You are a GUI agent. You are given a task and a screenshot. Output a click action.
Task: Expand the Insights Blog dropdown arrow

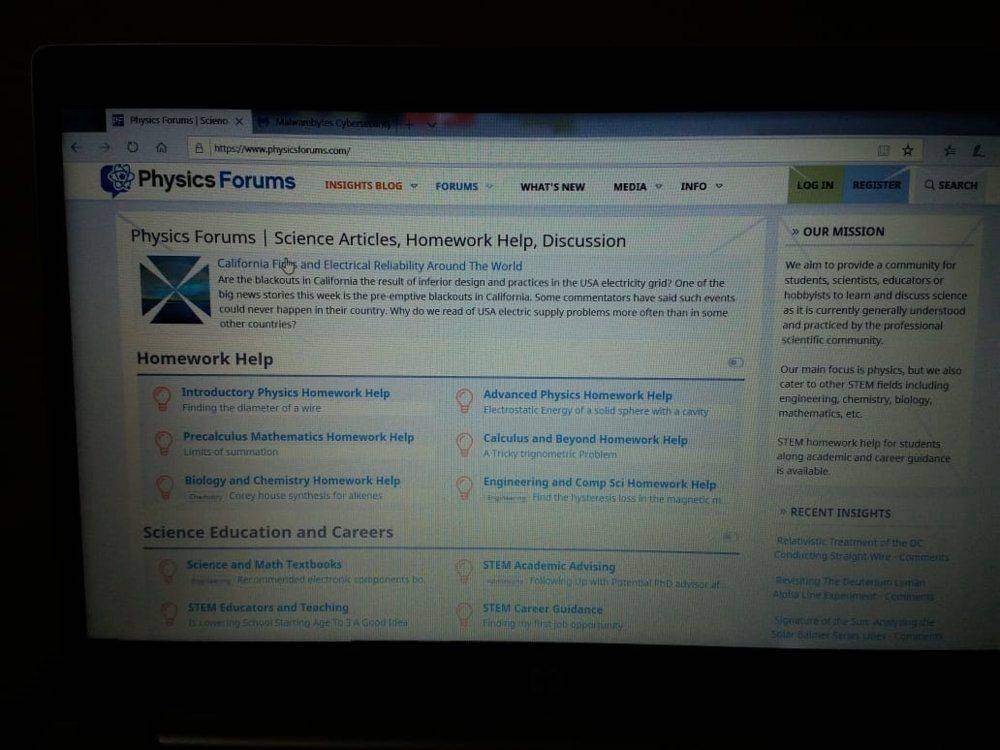pyautogui.click(x=414, y=186)
